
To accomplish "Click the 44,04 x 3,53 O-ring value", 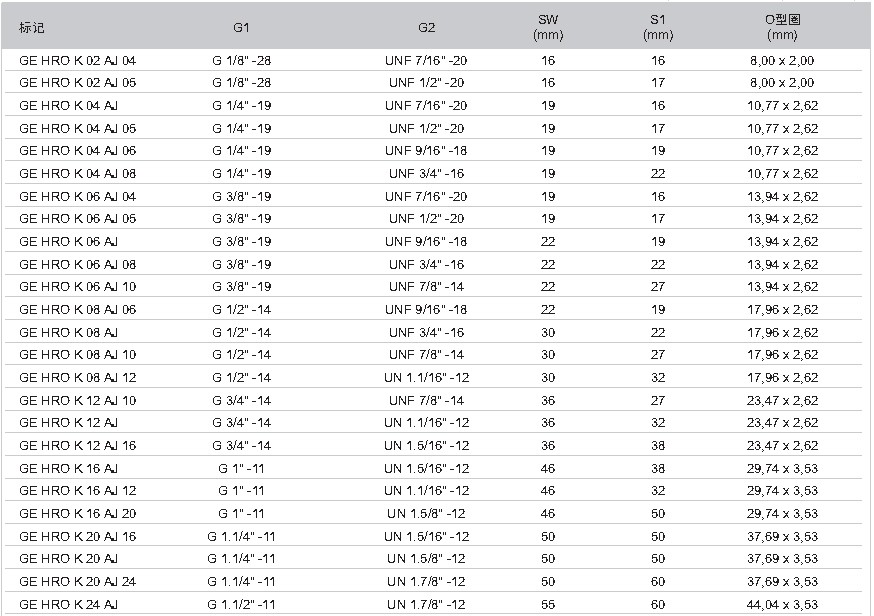I will [782, 604].
